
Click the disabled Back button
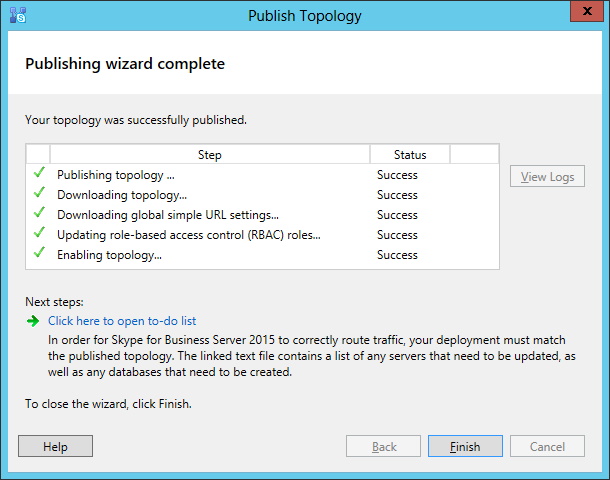click(x=383, y=446)
